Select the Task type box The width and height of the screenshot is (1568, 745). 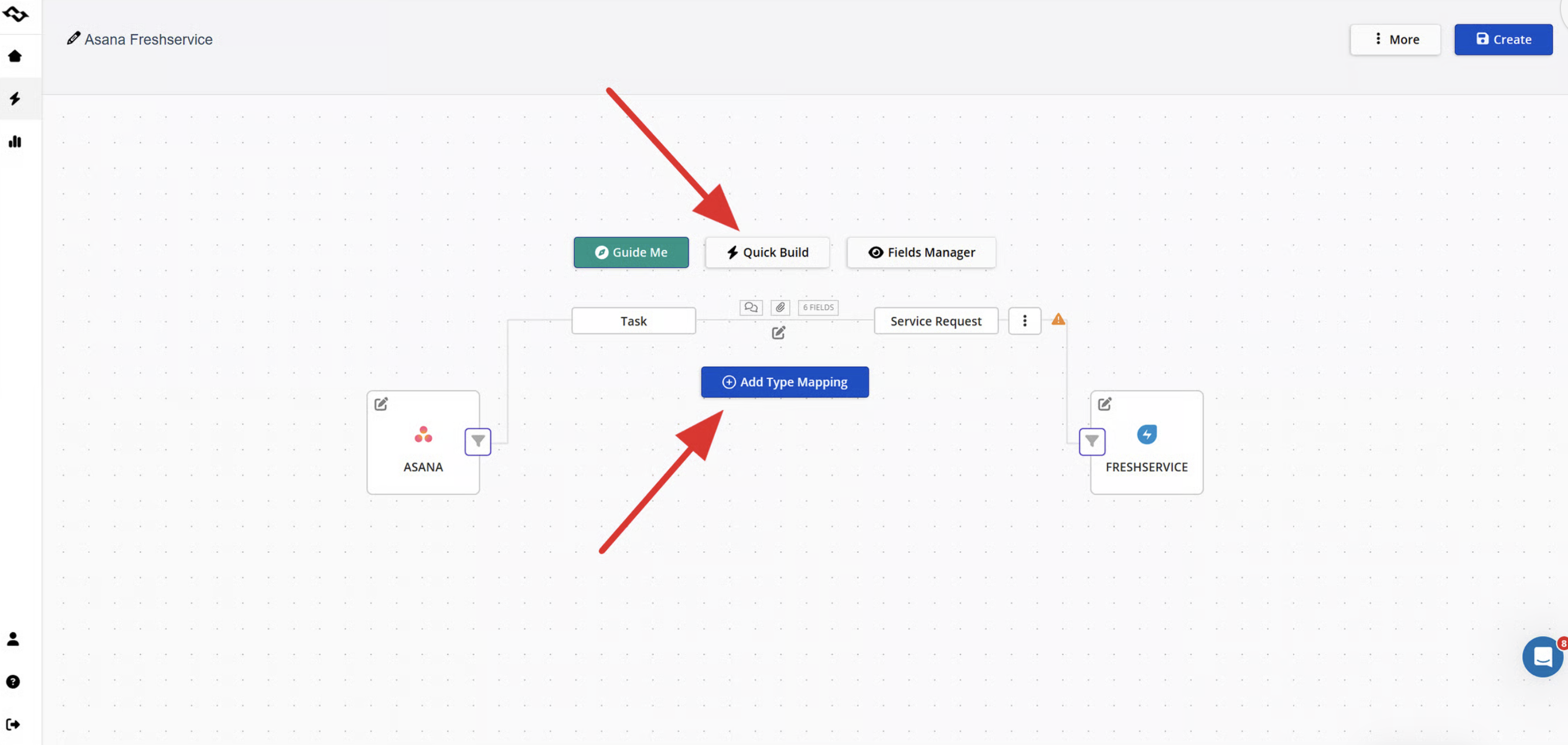click(633, 321)
